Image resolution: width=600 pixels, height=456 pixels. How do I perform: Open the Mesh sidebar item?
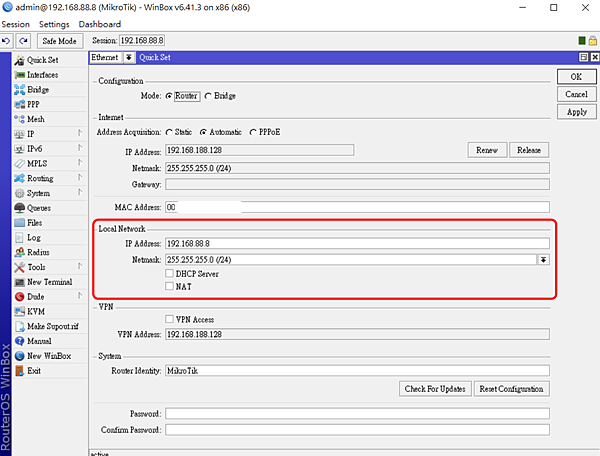pyautogui.click(x=50, y=119)
